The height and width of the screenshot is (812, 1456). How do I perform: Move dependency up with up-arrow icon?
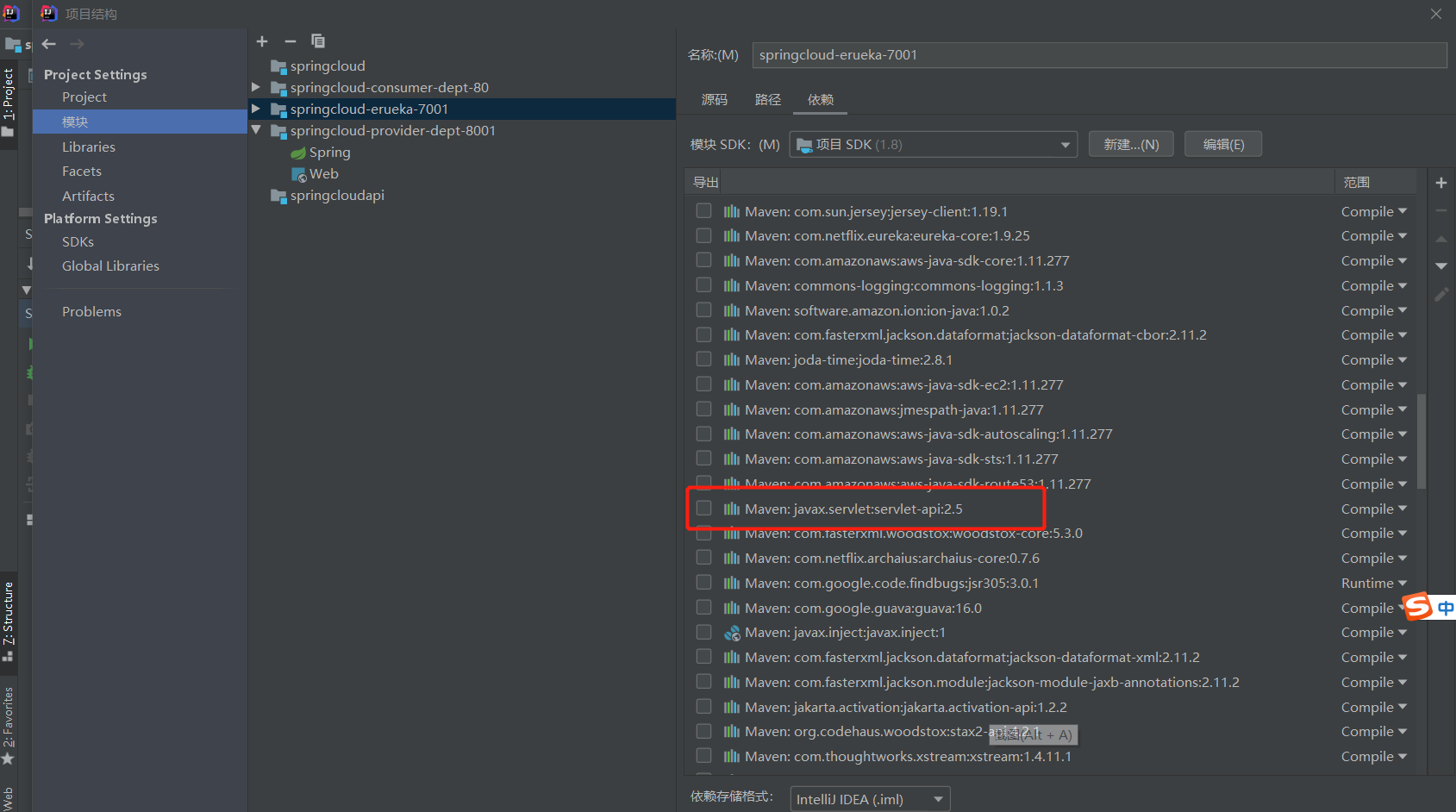click(x=1440, y=239)
